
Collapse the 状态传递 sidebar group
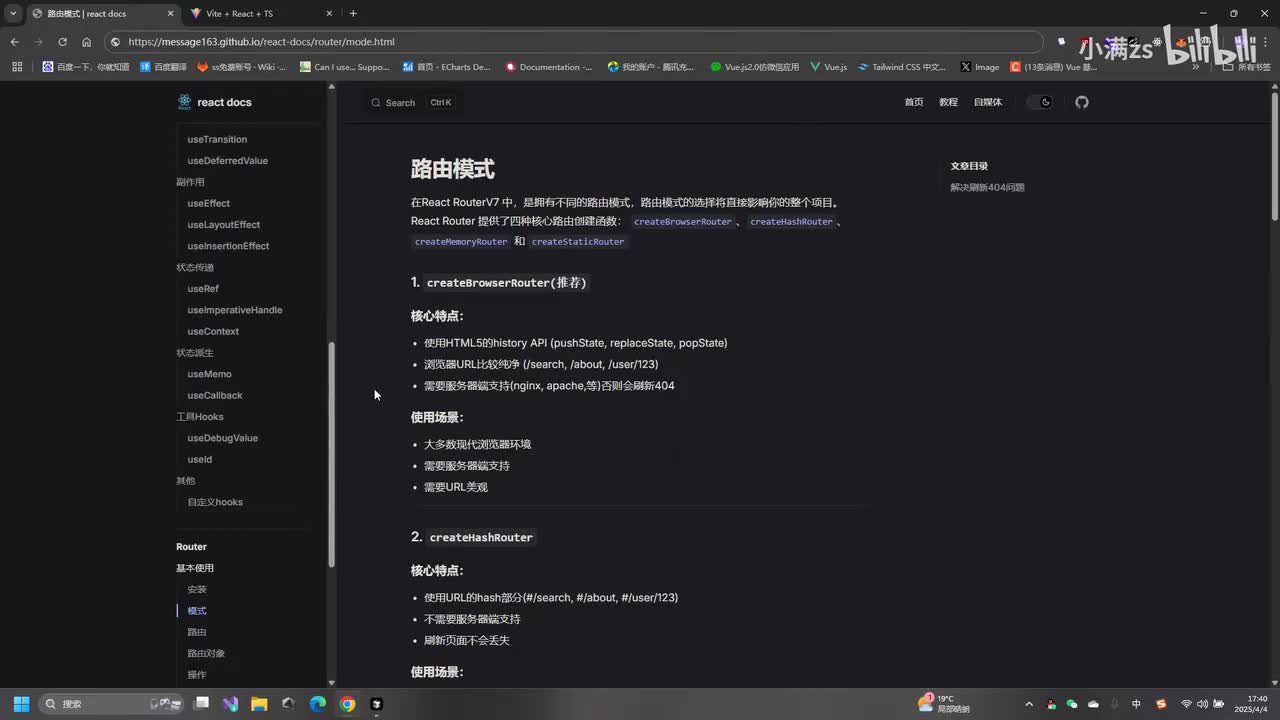point(195,267)
